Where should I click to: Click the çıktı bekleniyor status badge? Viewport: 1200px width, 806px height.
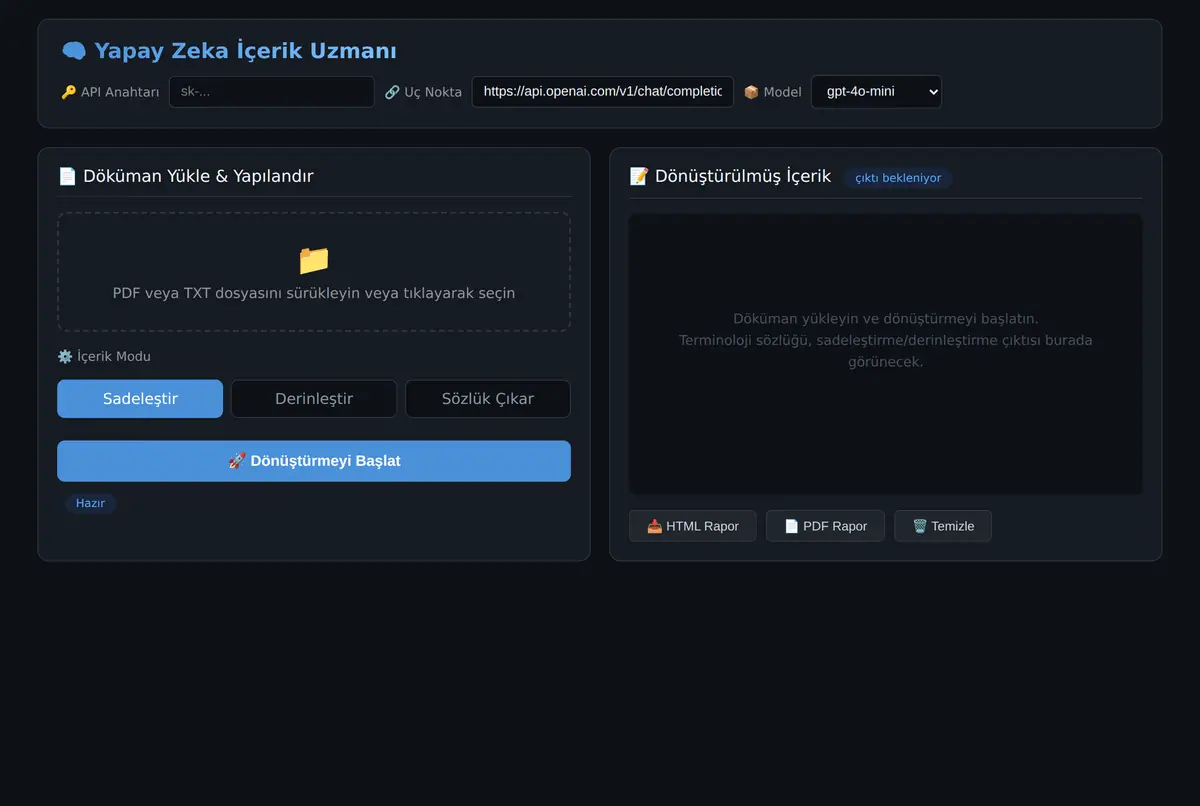[x=898, y=178]
